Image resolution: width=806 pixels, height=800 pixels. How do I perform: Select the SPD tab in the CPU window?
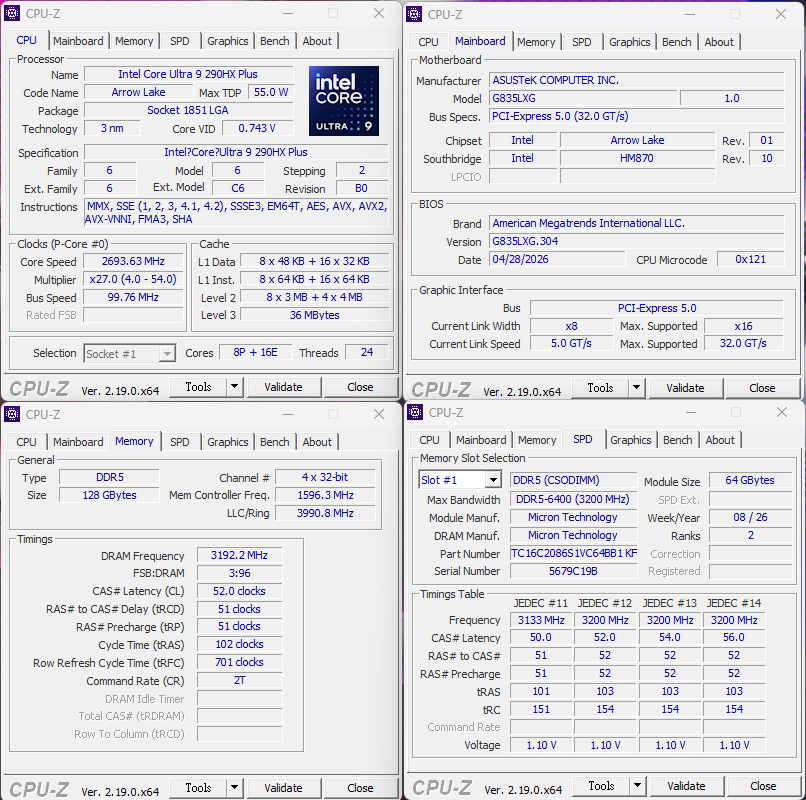point(179,41)
